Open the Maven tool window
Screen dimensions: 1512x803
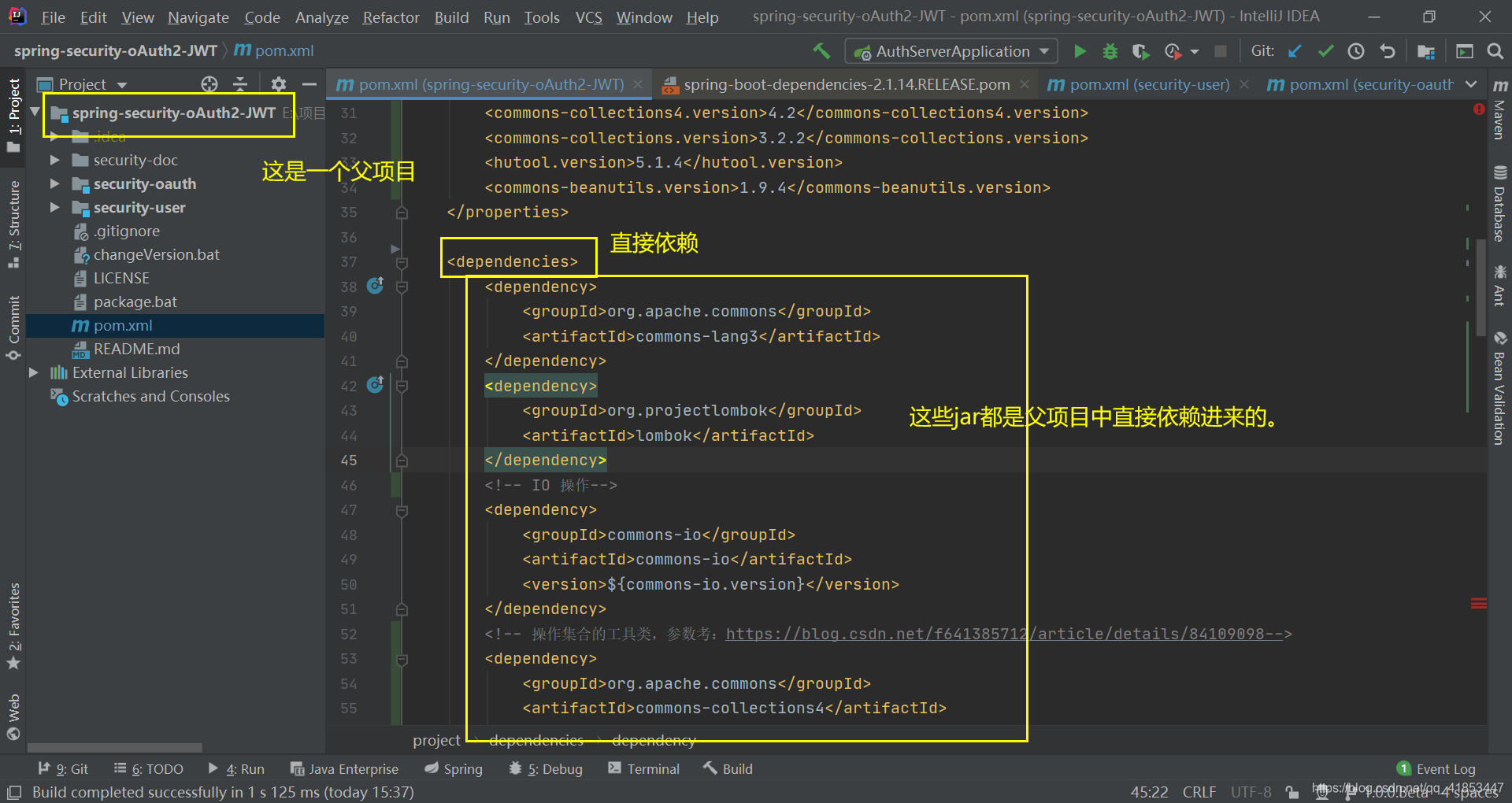click(x=1500, y=110)
